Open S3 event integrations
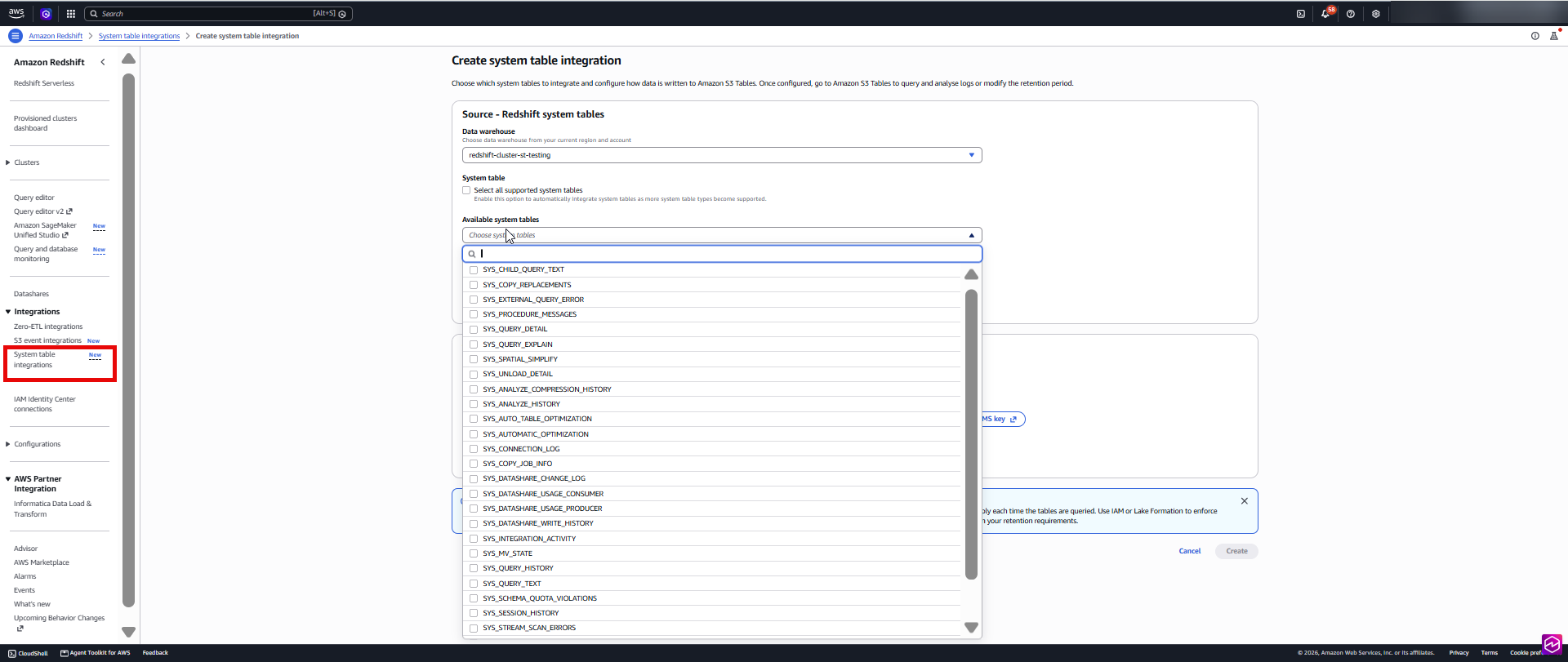This screenshot has height=662, width=1568. [47, 340]
